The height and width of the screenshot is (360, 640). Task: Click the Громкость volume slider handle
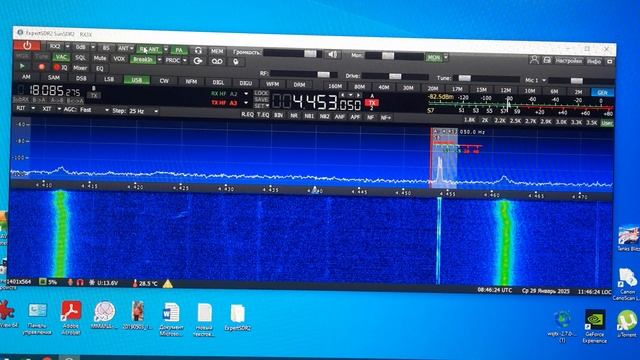coord(310,53)
